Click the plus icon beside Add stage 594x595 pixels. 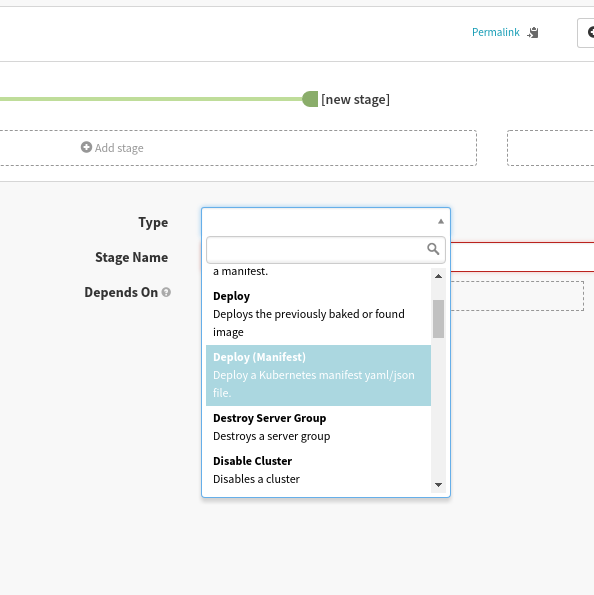86,147
